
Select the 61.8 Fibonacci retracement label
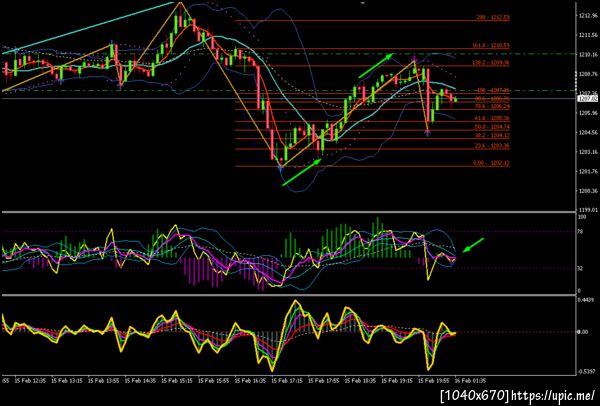tap(492, 118)
